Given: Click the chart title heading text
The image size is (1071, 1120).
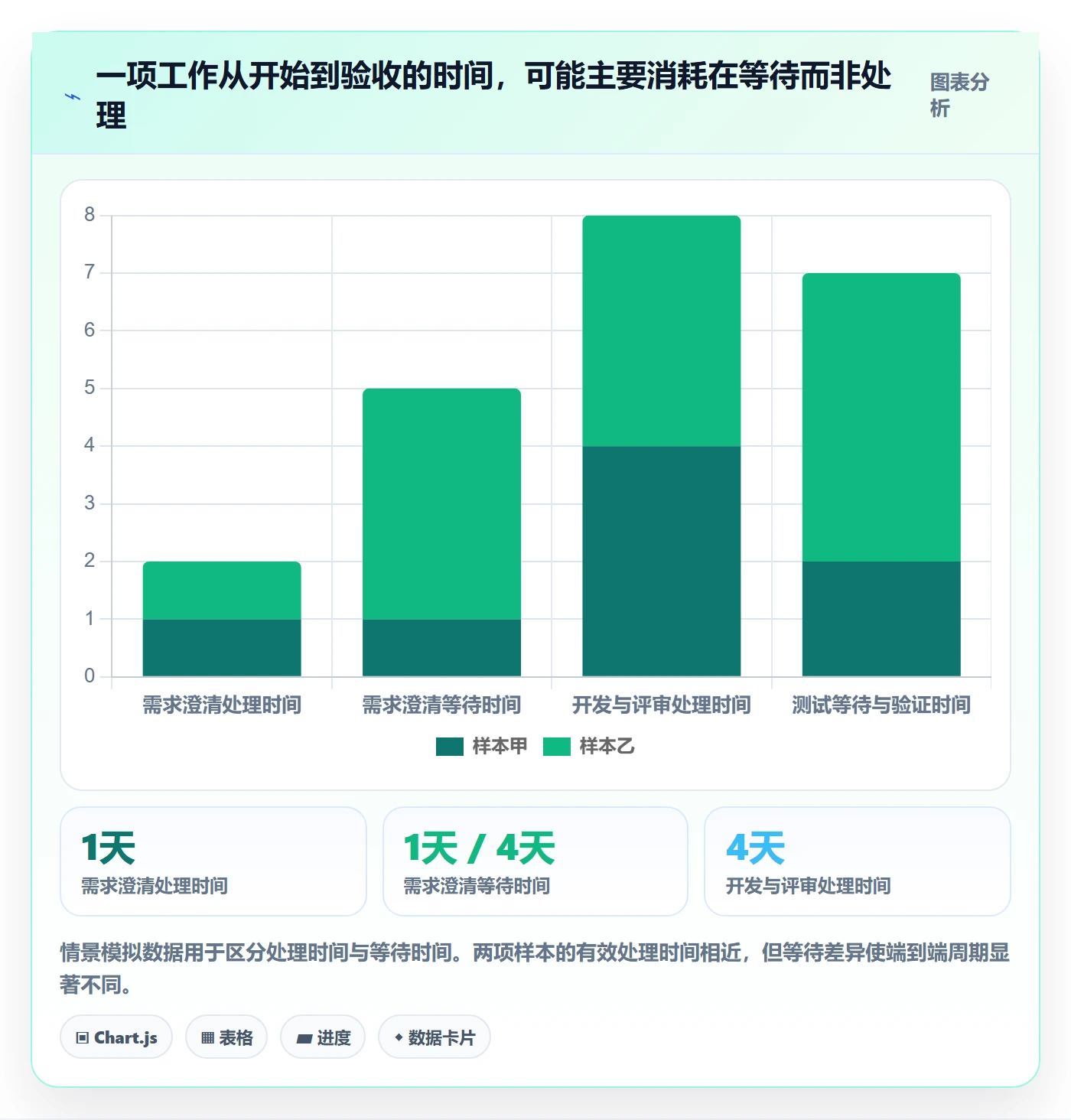Looking at the screenshot, I should 493,96.
